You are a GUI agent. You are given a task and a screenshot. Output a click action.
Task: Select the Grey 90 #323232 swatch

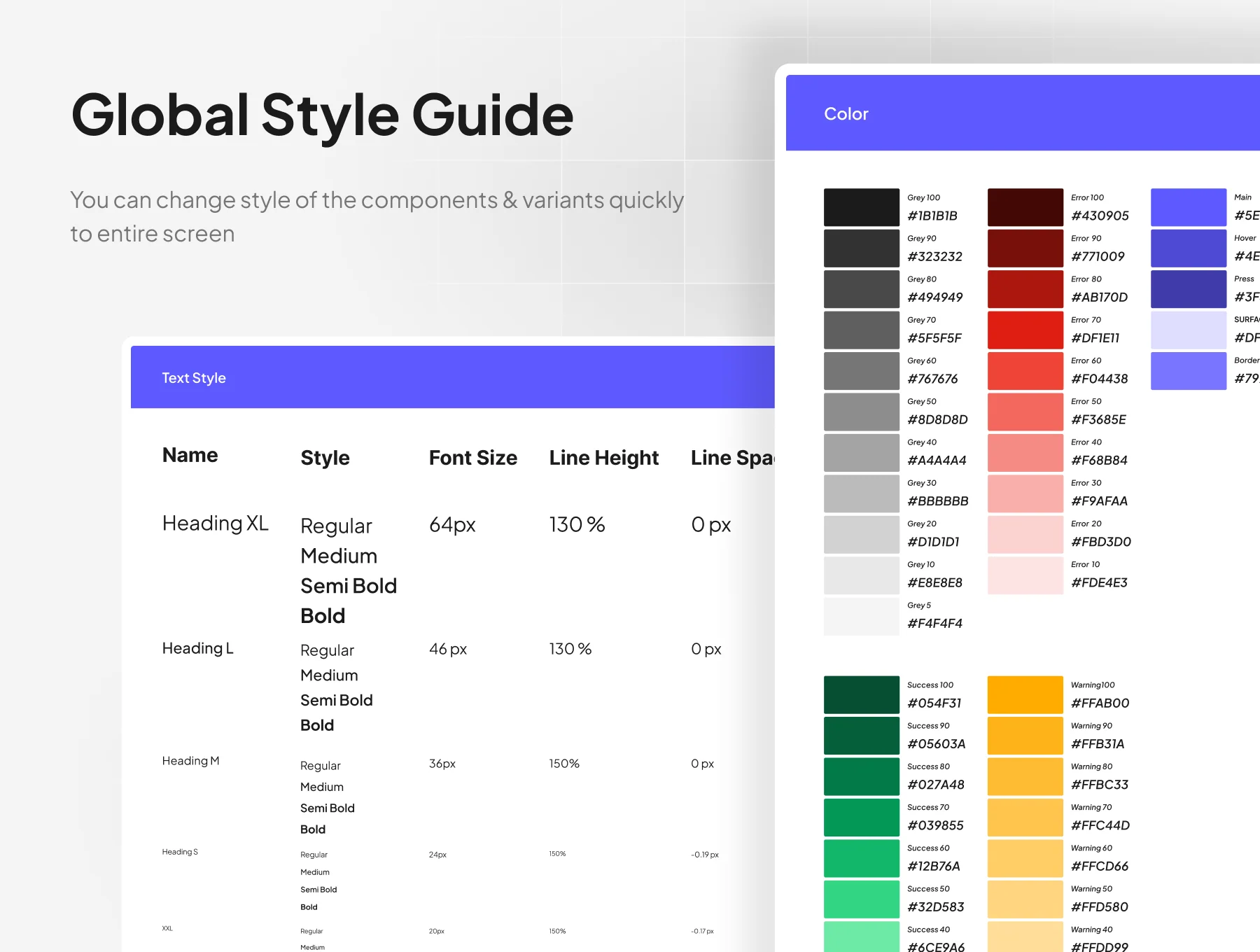click(x=861, y=248)
